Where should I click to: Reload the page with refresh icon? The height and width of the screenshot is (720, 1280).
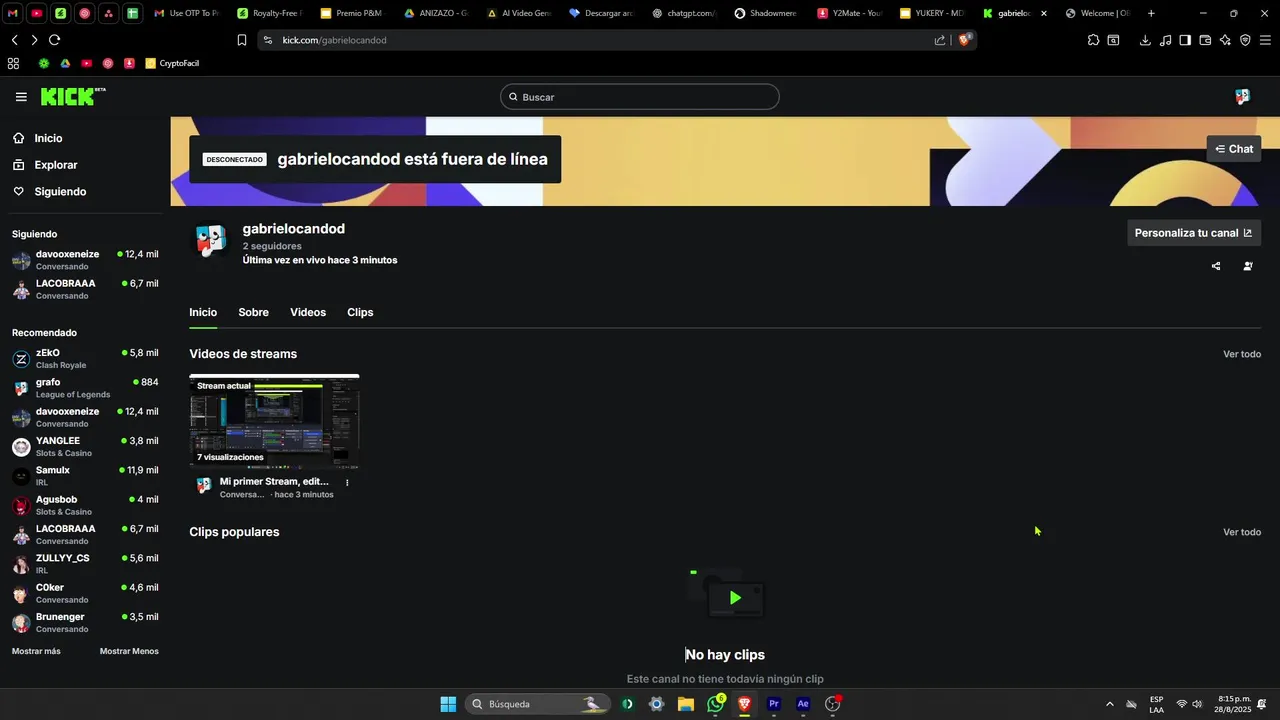click(x=54, y=40)
